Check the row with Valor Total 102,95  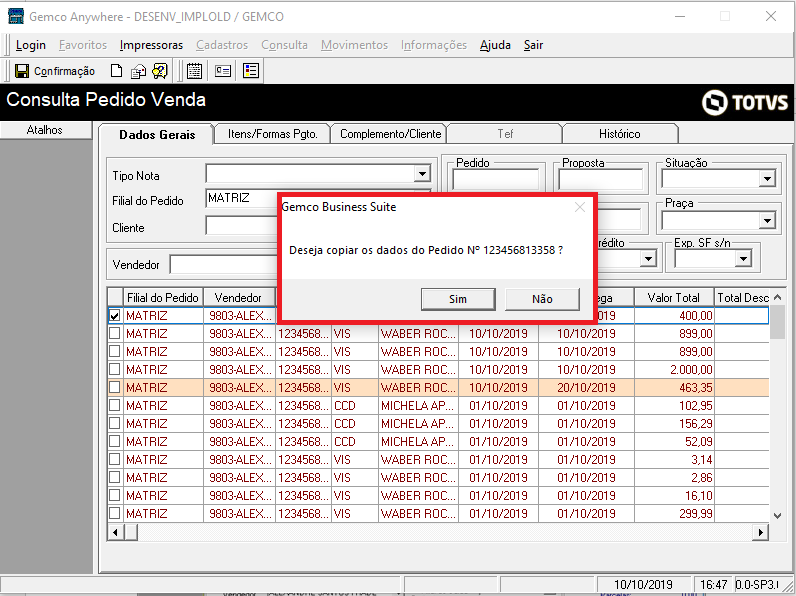click(x=115, y=406)
